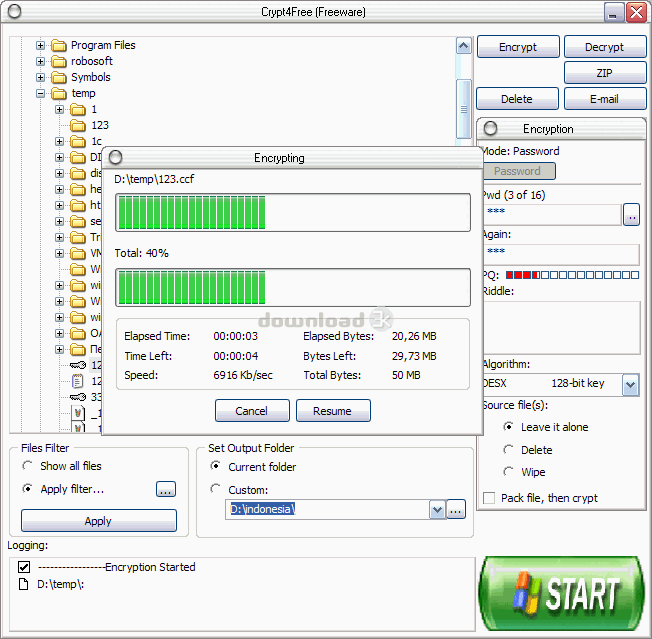The image size is (652, 639).
Task: Click the Riddle text field
Action: [560, 327]
